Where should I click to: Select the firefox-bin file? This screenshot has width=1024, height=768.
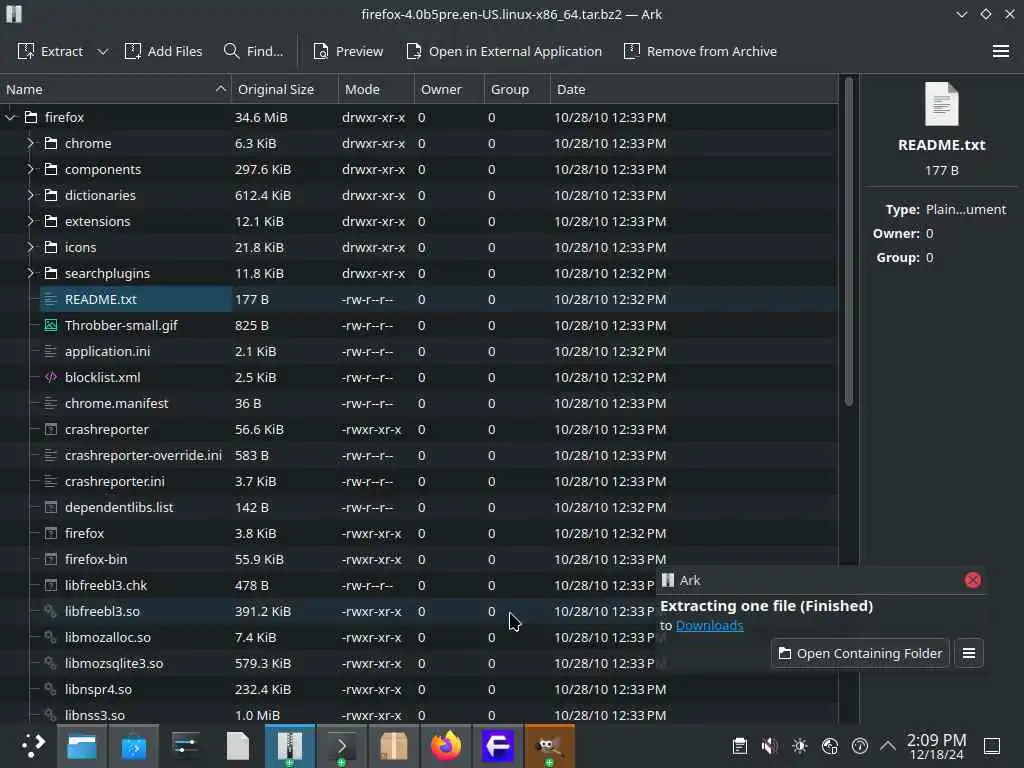click(x=96, y=560)
